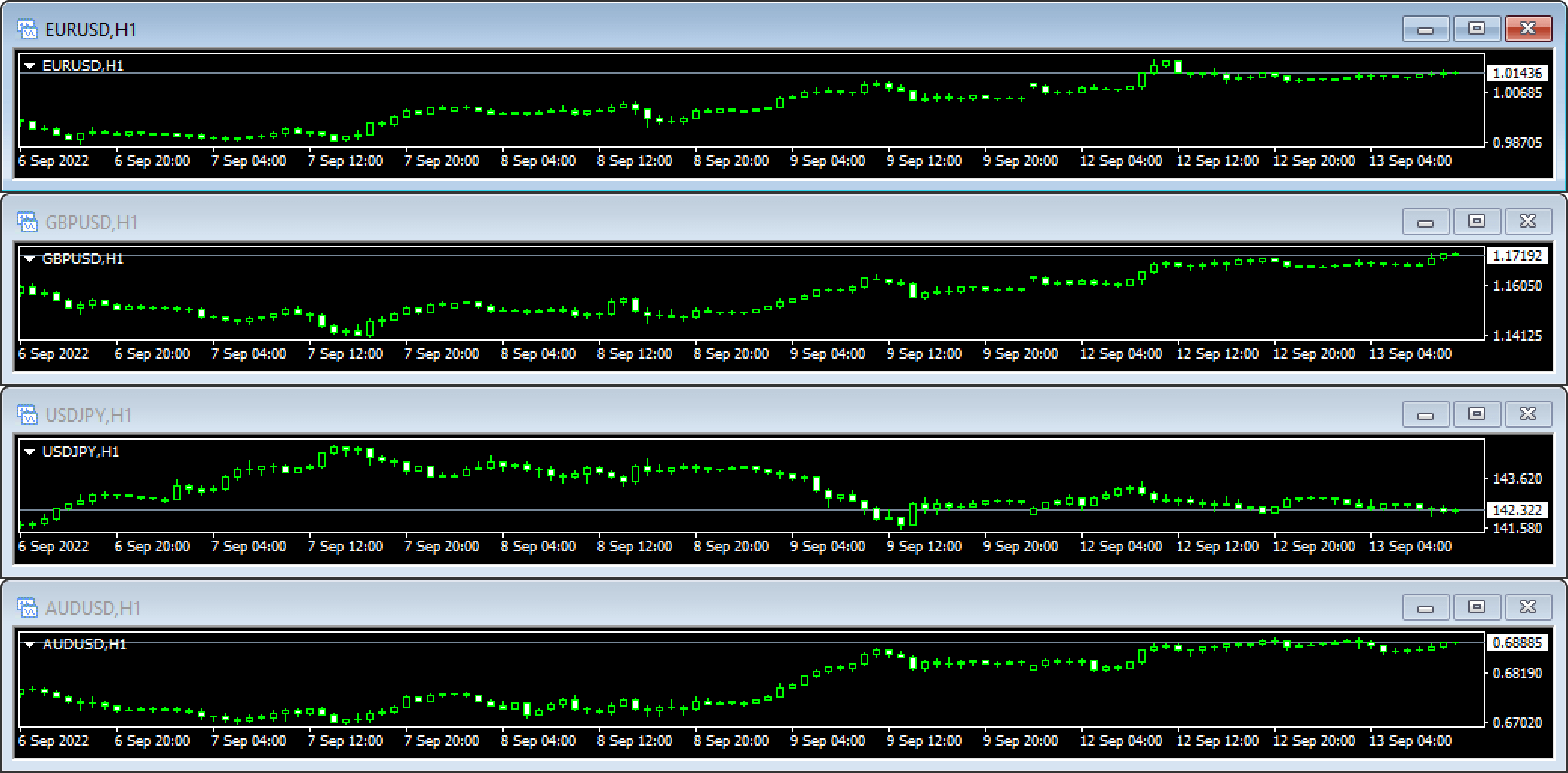The height and width of the screenshot is (773, 1568).
Task: Click the EURUSD,H1 title bar text
Action: click(x=90, y=29)
